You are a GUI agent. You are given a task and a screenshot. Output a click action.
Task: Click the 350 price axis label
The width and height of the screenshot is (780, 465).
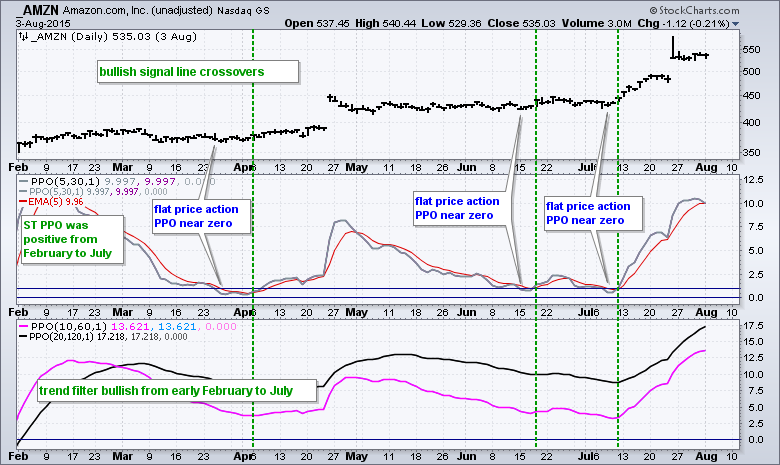tap(752, 153)
